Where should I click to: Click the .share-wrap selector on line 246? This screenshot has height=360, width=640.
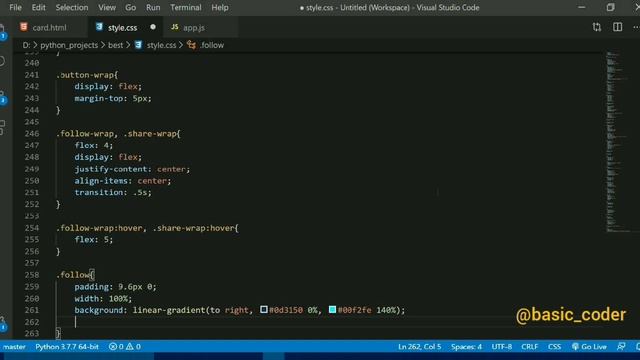(x=150, y=133)
